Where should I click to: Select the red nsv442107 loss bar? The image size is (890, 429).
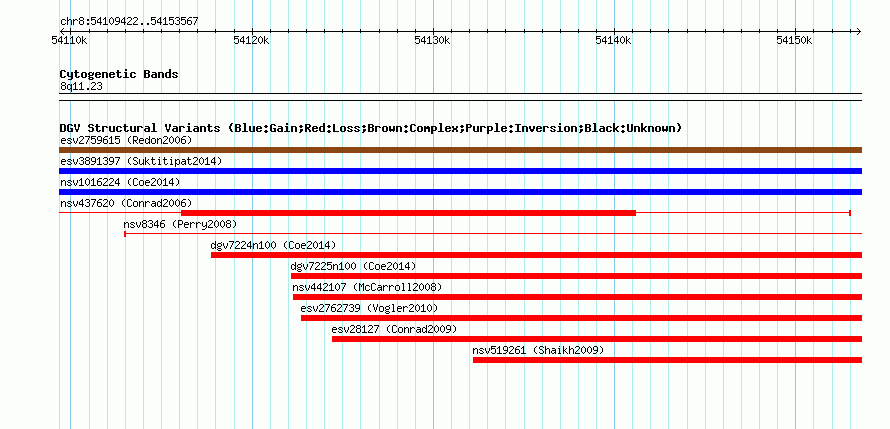[577, 297]
